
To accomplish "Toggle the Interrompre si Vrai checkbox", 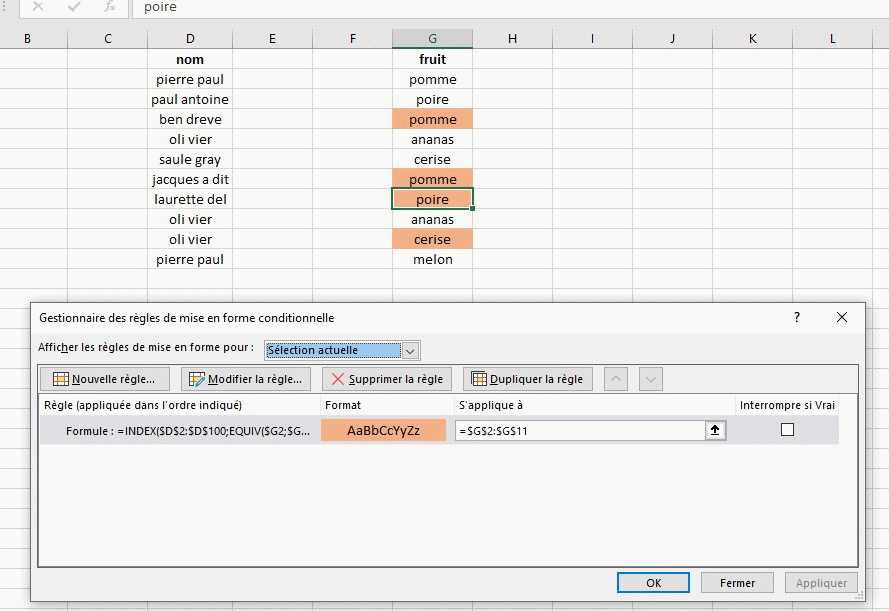I will [787, 430].
